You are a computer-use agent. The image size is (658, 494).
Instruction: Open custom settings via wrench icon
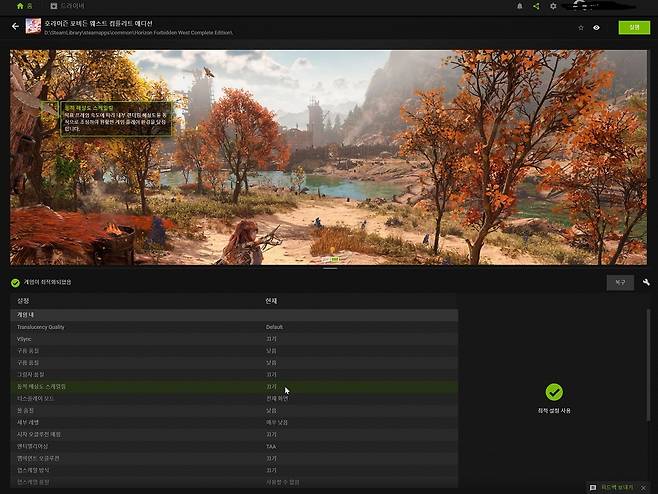tap(646, 282)
